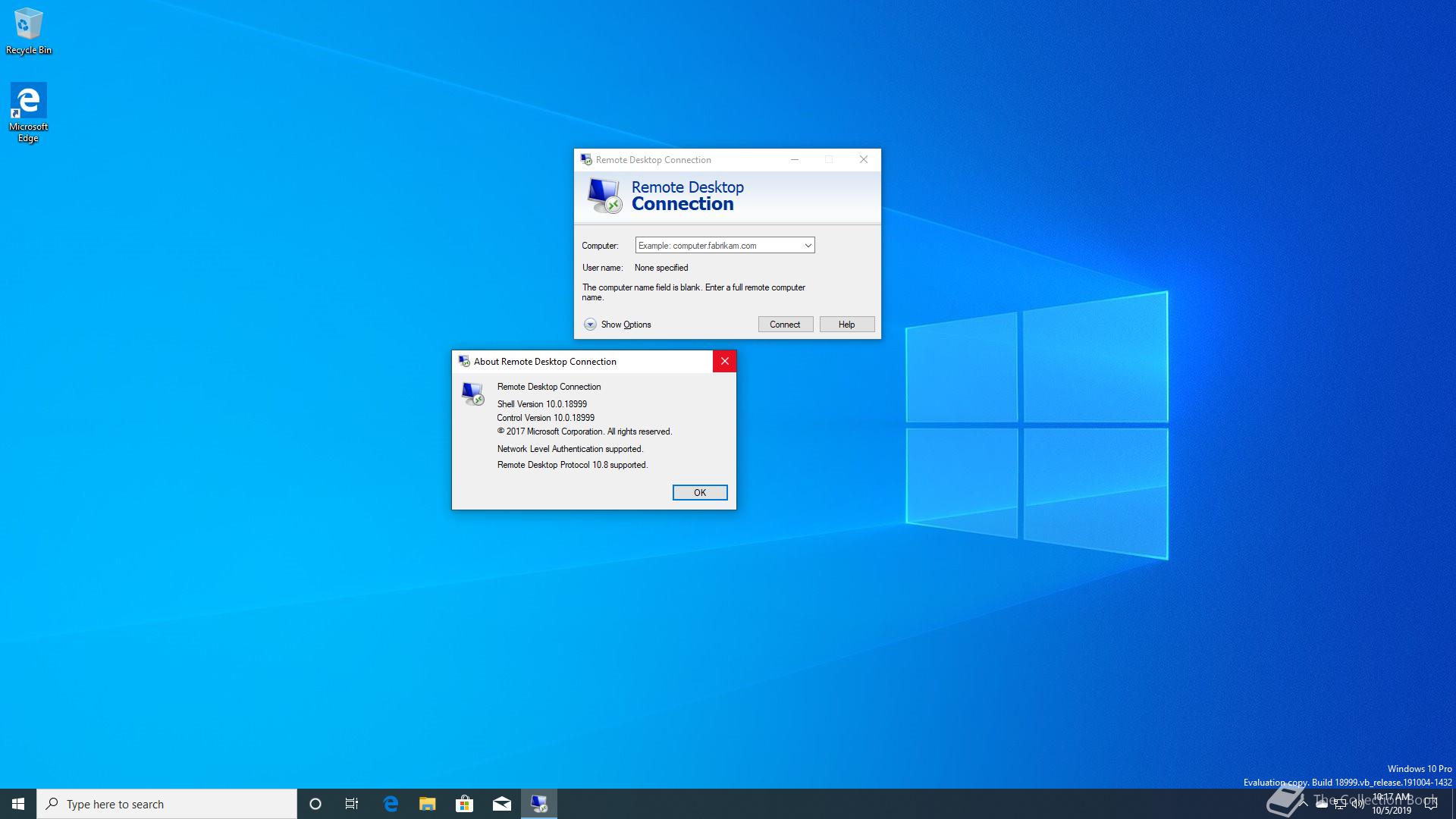Open the Mail app from the taskbar

(501, 804)
